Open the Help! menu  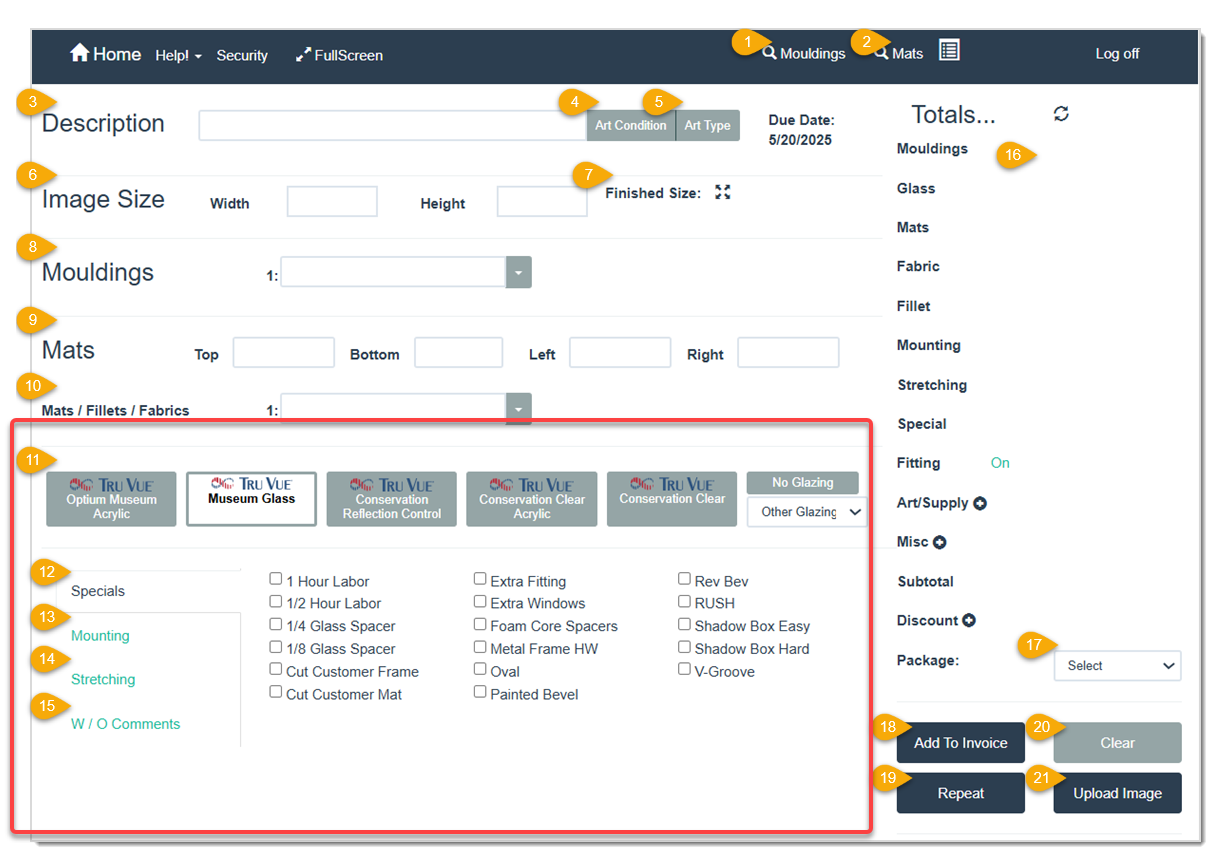pos(178,56)
